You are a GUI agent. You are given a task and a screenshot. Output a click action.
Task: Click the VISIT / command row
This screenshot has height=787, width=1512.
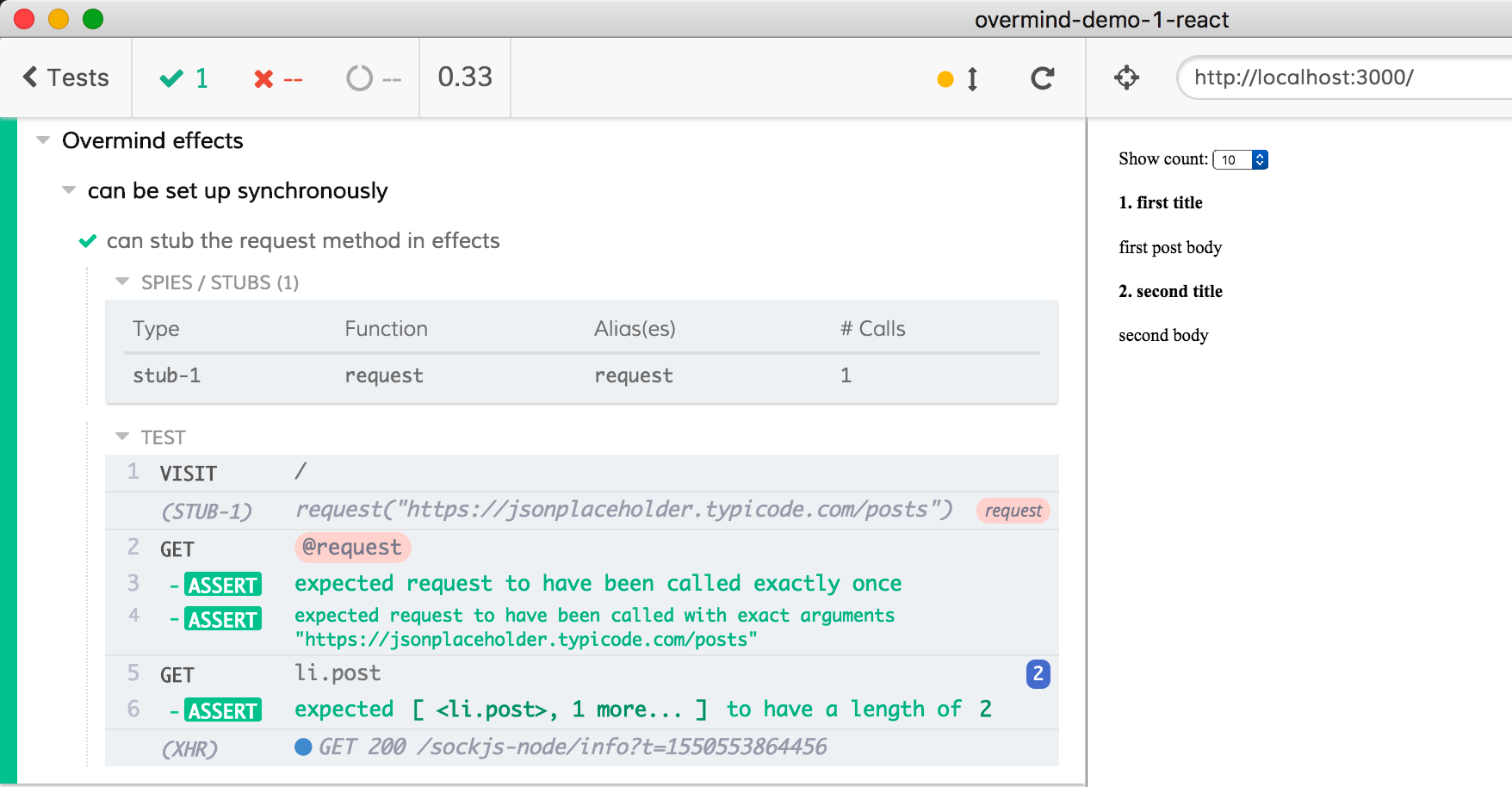pyautogui.click(x=582, y=473)
